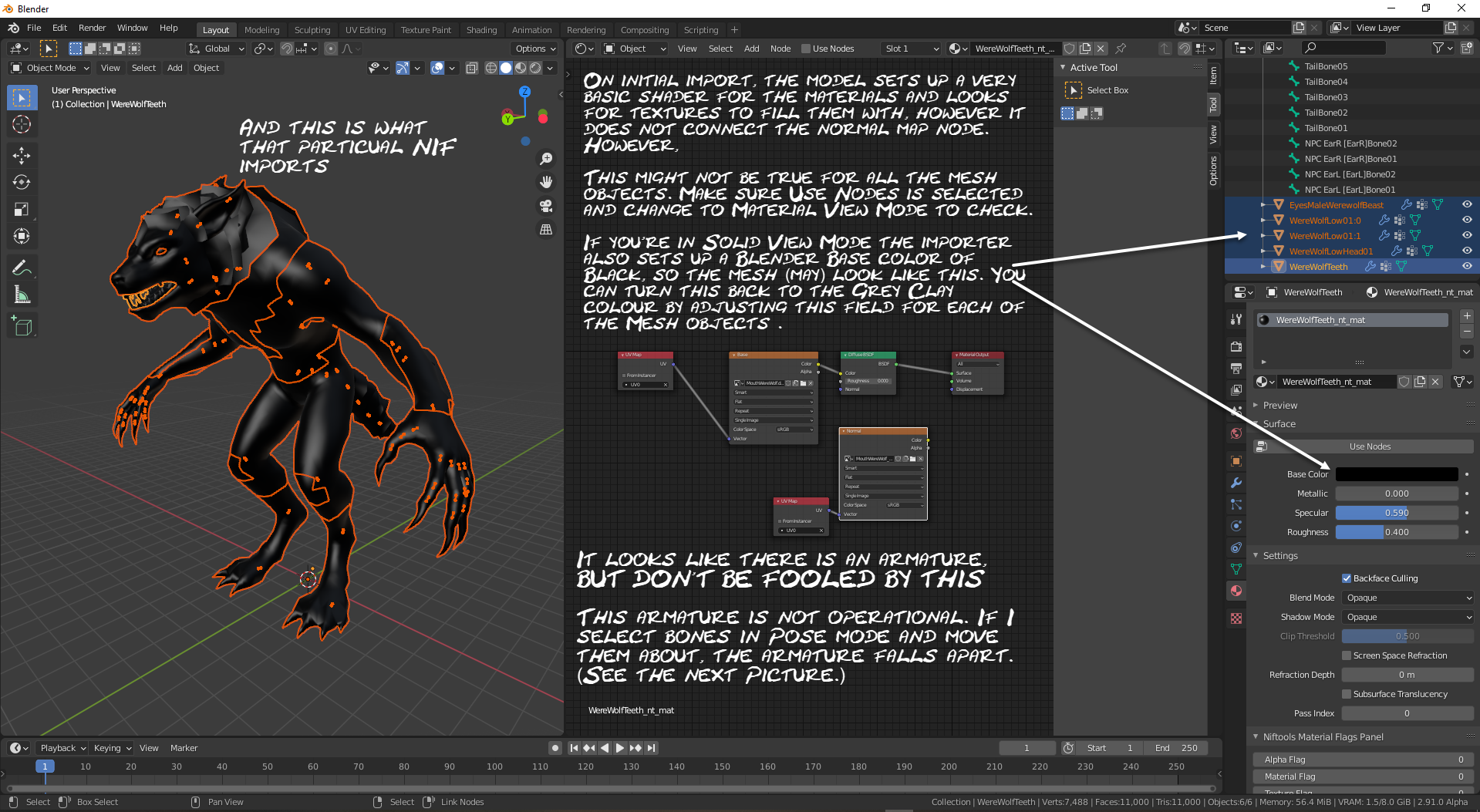Select the Cursor tool in viewport toolbar
This screenshot has height=812, width=1480.
[x=22, y=124]
